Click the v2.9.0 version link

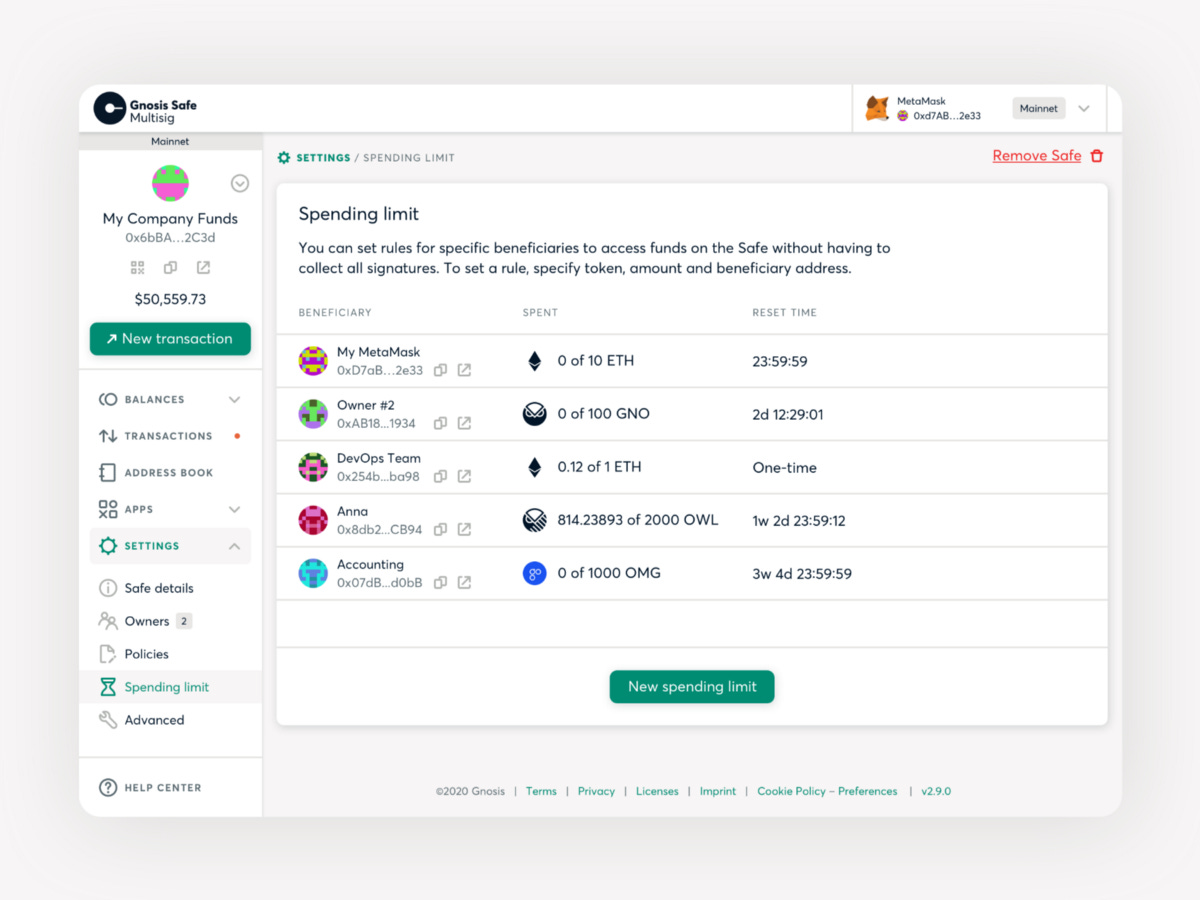pyautogui.click(x=936, y=791)
